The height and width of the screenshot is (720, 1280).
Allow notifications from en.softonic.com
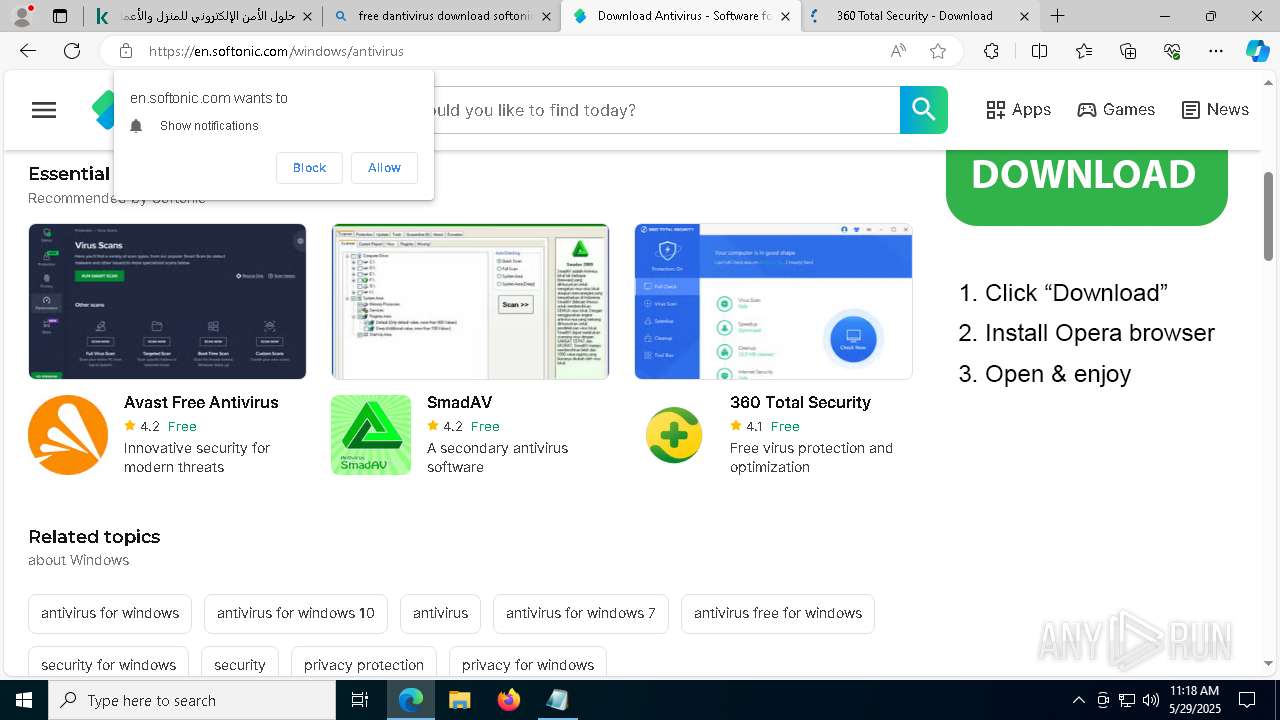(x=384, y=168)
